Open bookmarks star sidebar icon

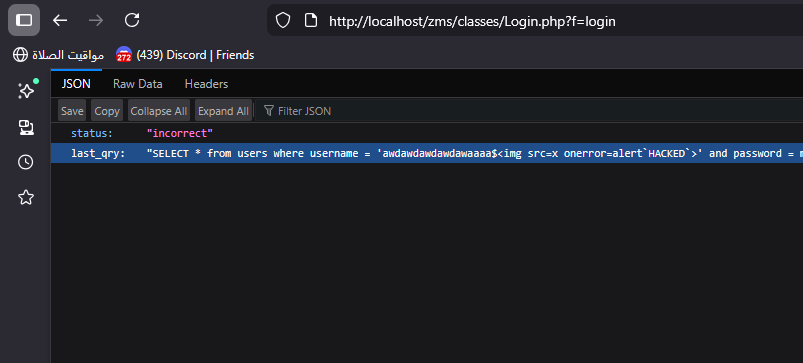26,198
